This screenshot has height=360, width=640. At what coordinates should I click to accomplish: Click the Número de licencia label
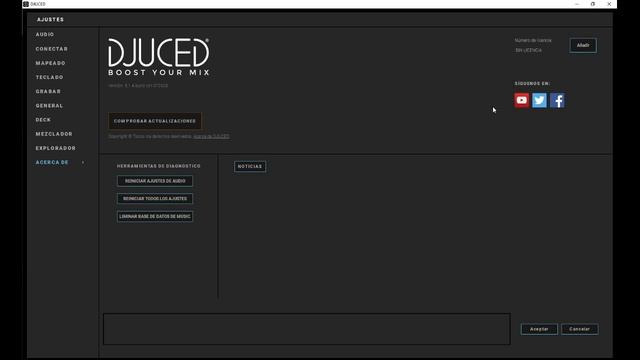[x=533, y=40]
